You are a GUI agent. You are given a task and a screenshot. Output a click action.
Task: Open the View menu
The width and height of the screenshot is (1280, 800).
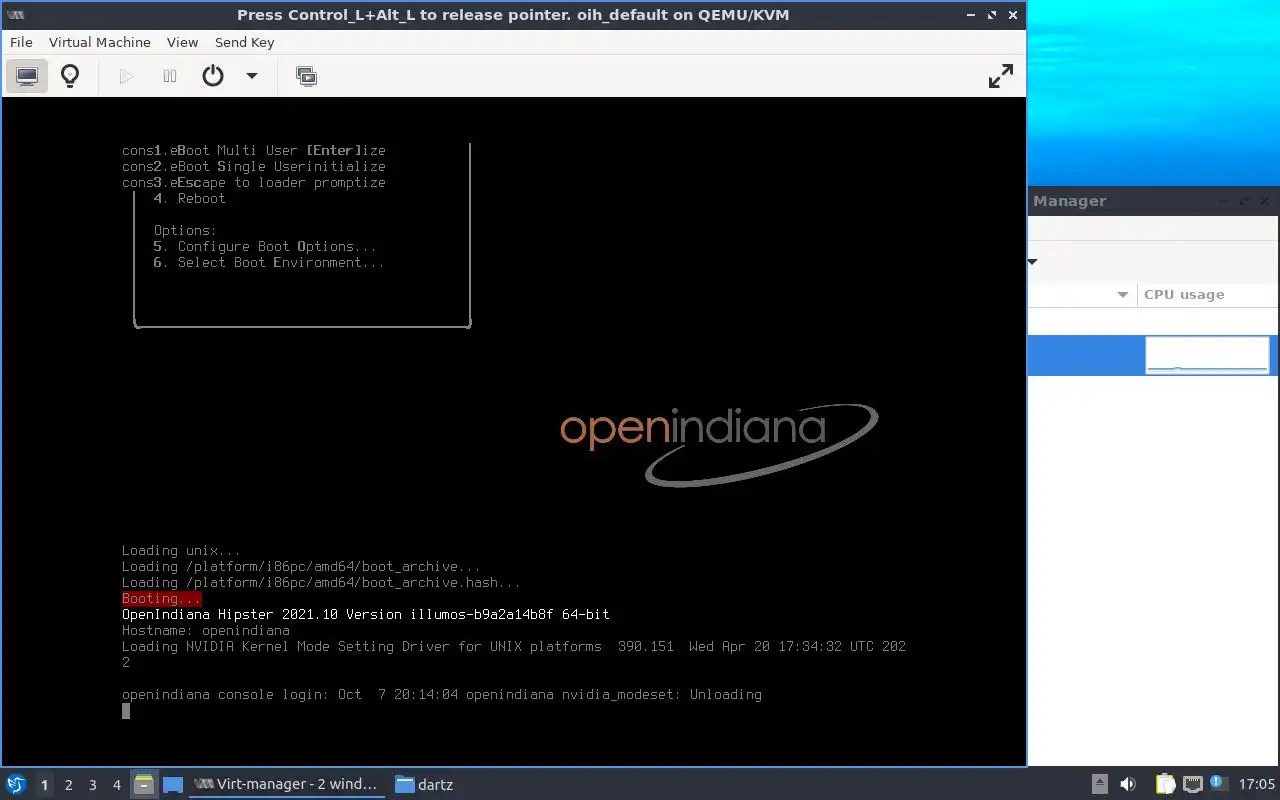pos(182,42)
